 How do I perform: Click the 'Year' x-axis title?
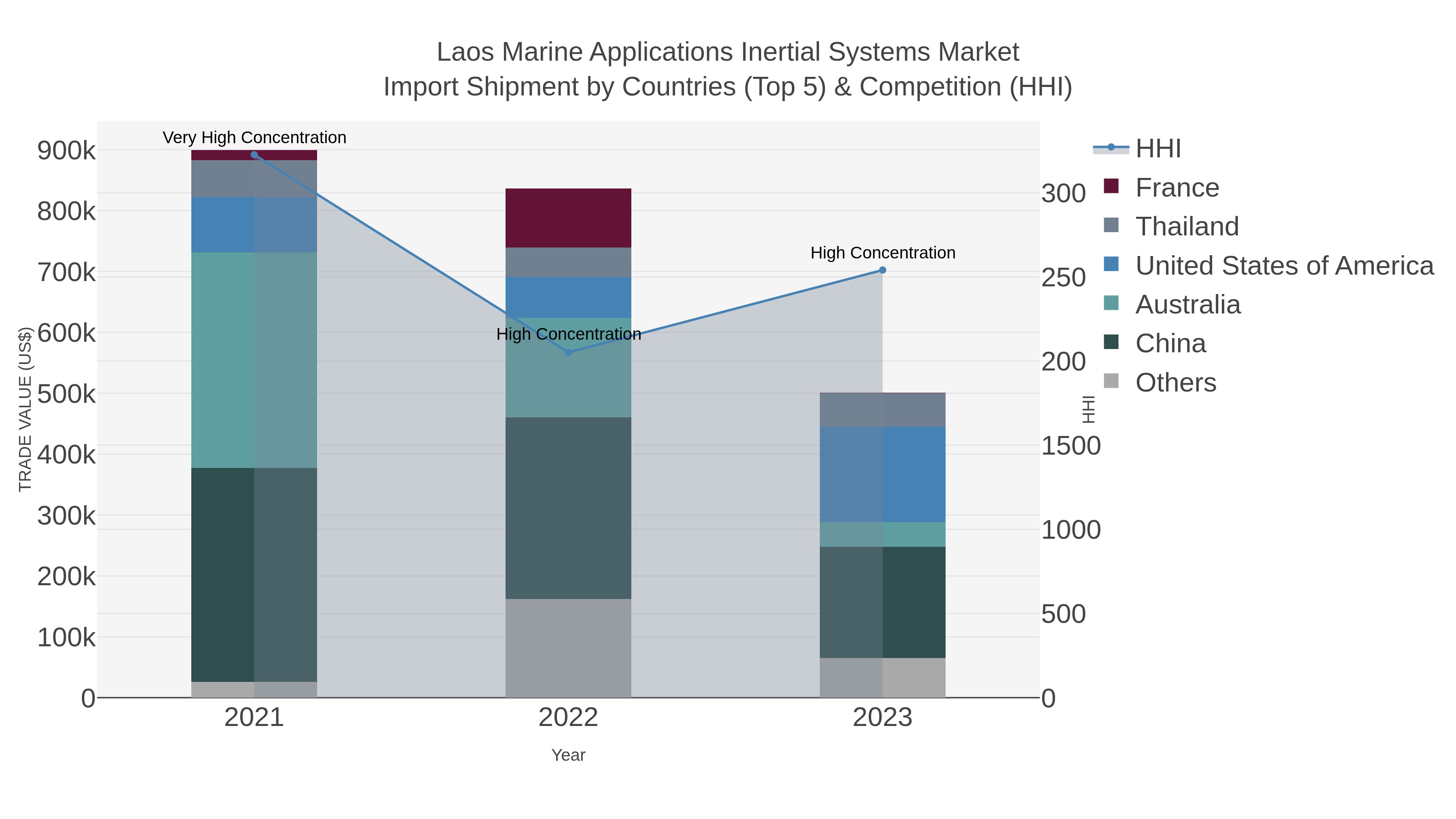[x=568, y=755]
